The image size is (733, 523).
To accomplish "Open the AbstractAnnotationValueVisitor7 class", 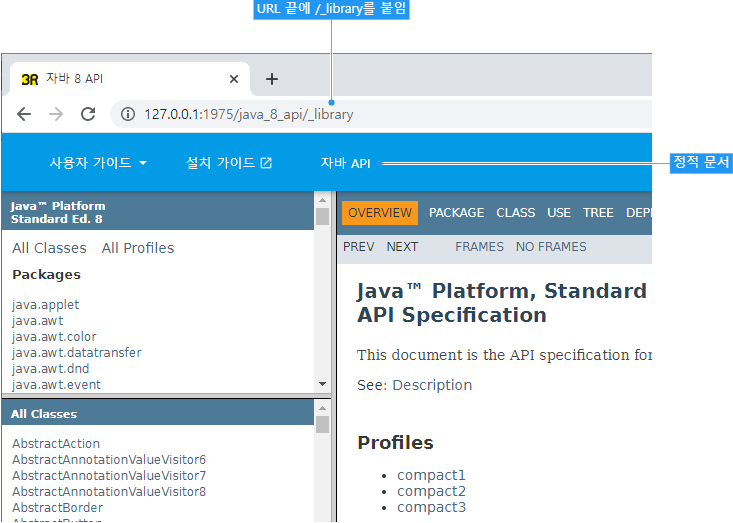I will (109, 476).
